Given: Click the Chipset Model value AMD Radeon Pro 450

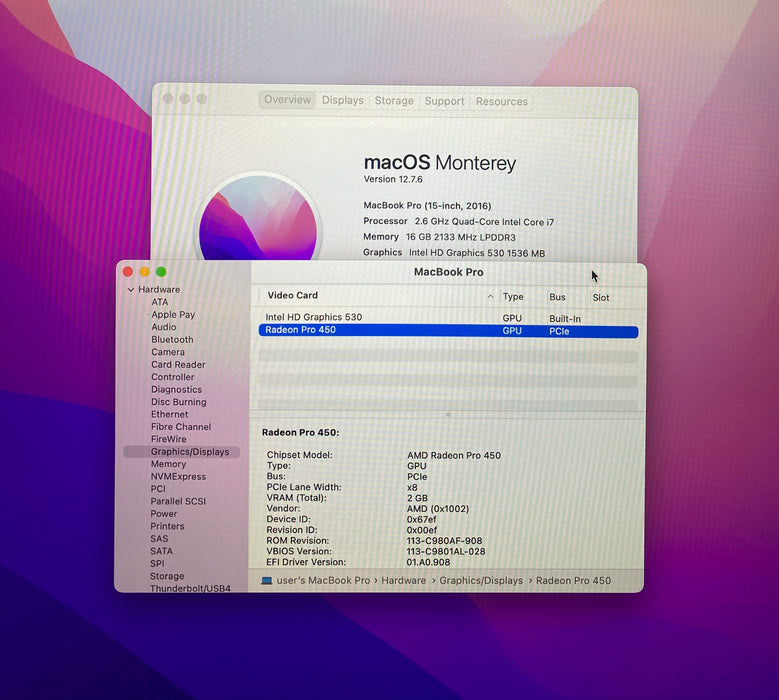Looking at the screenshot, I should (454, 455).
